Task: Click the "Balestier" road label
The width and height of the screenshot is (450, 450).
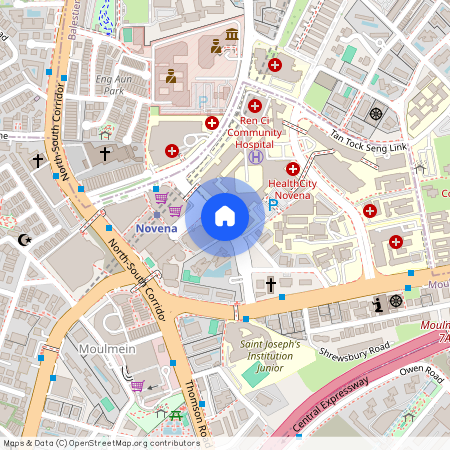Action: 73,19
